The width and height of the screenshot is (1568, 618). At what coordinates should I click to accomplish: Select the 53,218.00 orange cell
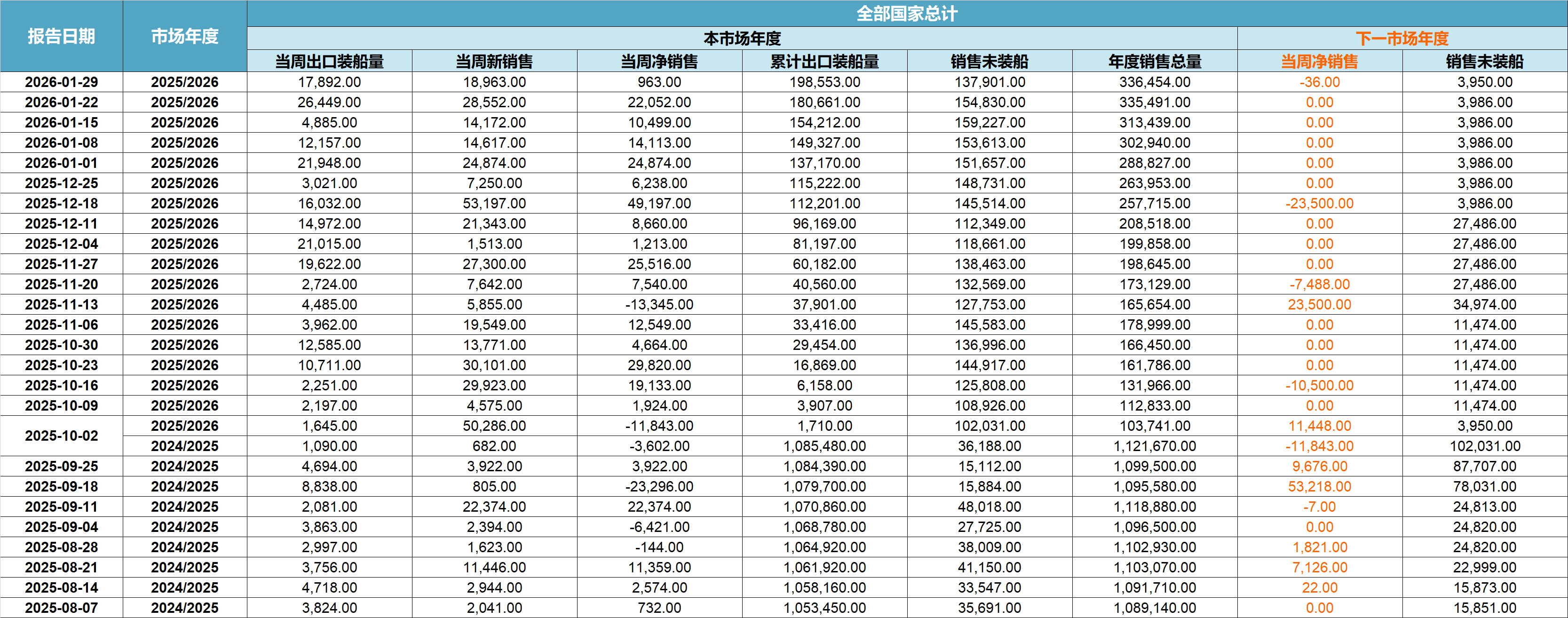pyautogui.click(x=1319, y=486)
